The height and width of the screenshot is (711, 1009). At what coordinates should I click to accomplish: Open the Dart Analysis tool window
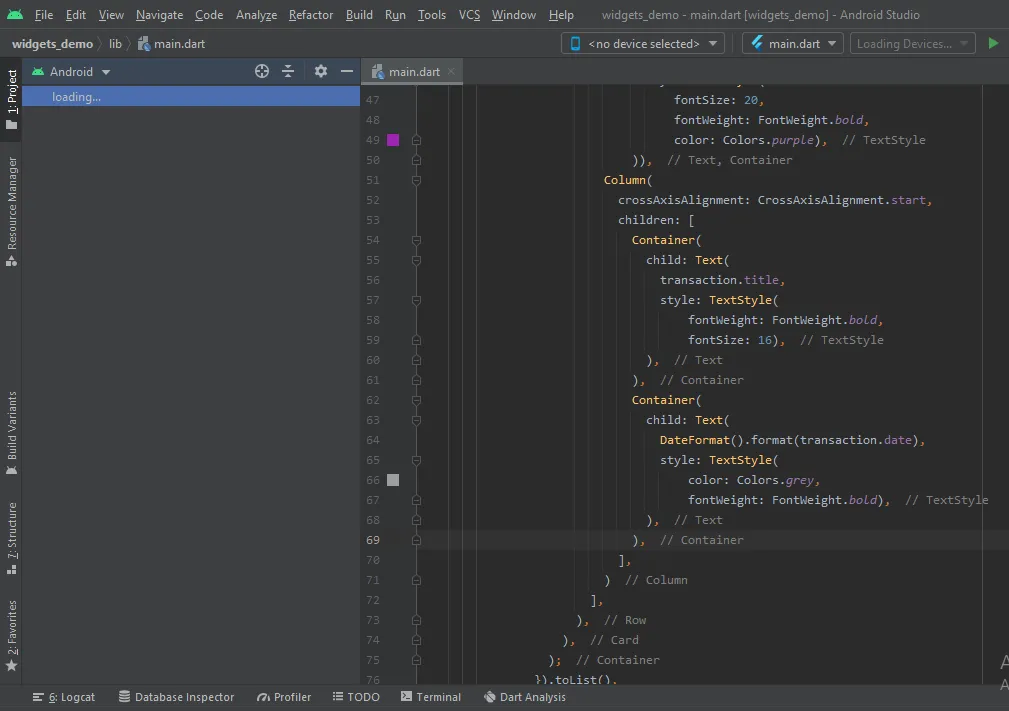(x=524, y=697)
